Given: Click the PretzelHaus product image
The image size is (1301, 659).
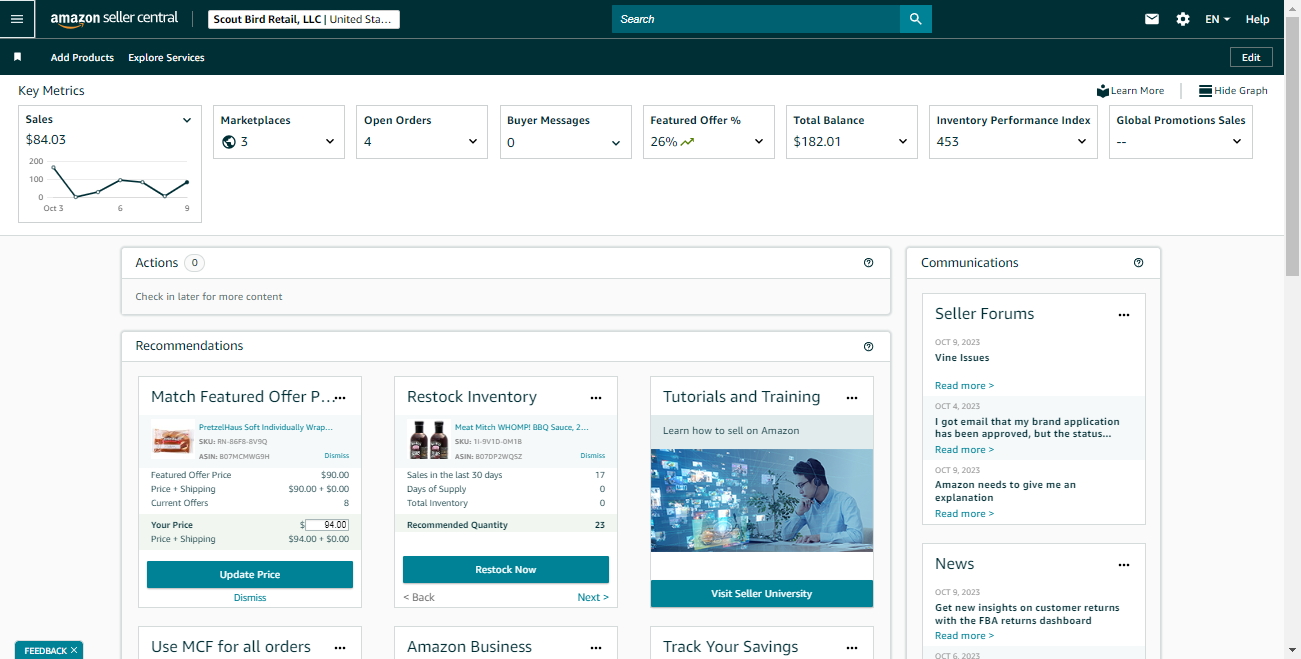Looking at the screenshot, I should pos(173,440).
